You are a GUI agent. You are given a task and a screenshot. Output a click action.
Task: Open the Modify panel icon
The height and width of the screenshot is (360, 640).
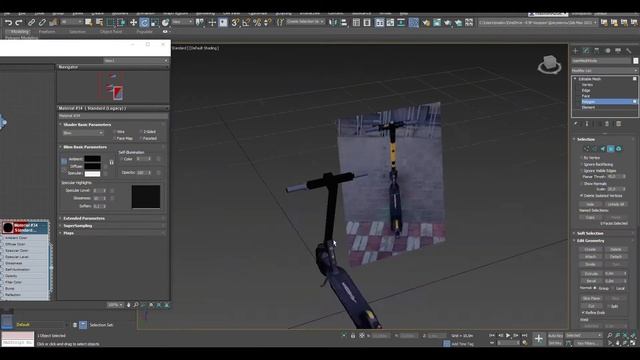tap(586, 51)
